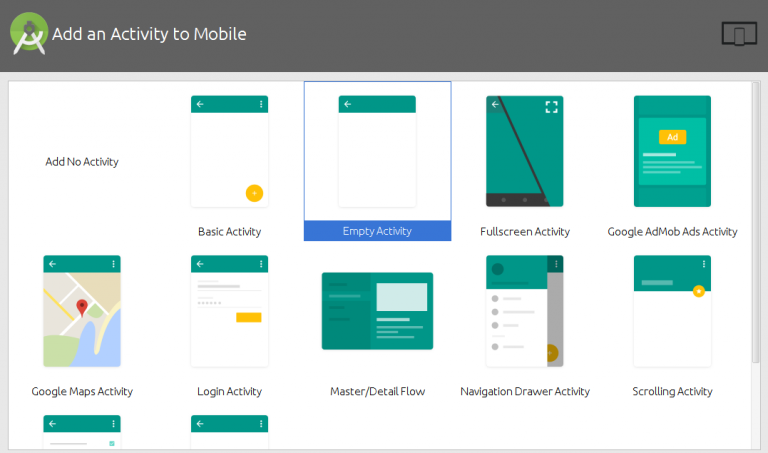Select the Google Maps Activity thumbnail

coord(82,311)
